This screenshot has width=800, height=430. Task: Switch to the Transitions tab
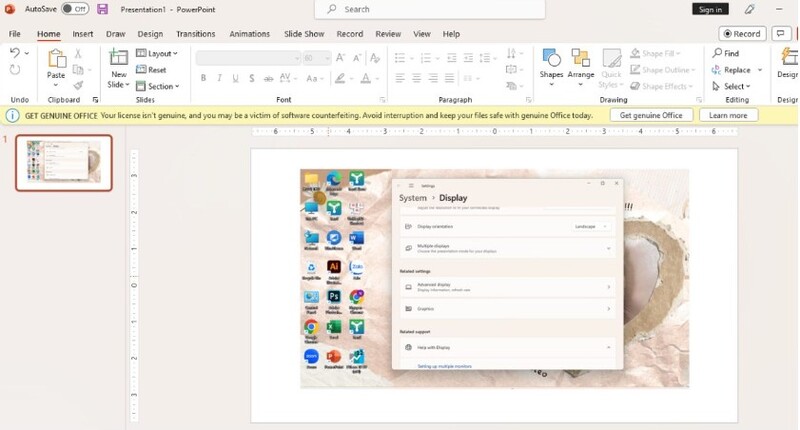(x=195, y=34)
